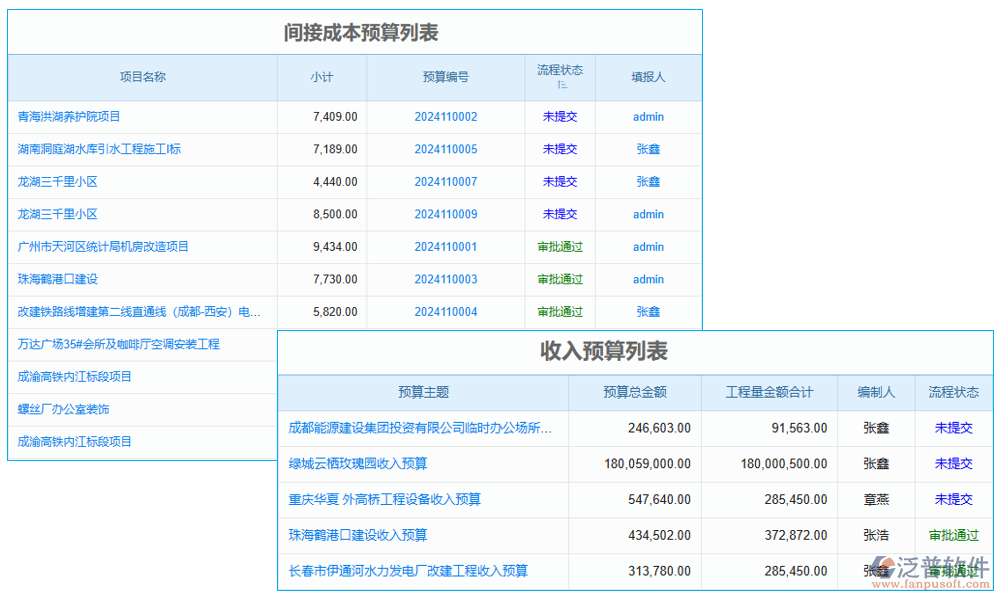Image resolution: width=1000 pixels, height=600 pixels.
Task: Open budget number 2024110002
Action: [x=445, y=116]
